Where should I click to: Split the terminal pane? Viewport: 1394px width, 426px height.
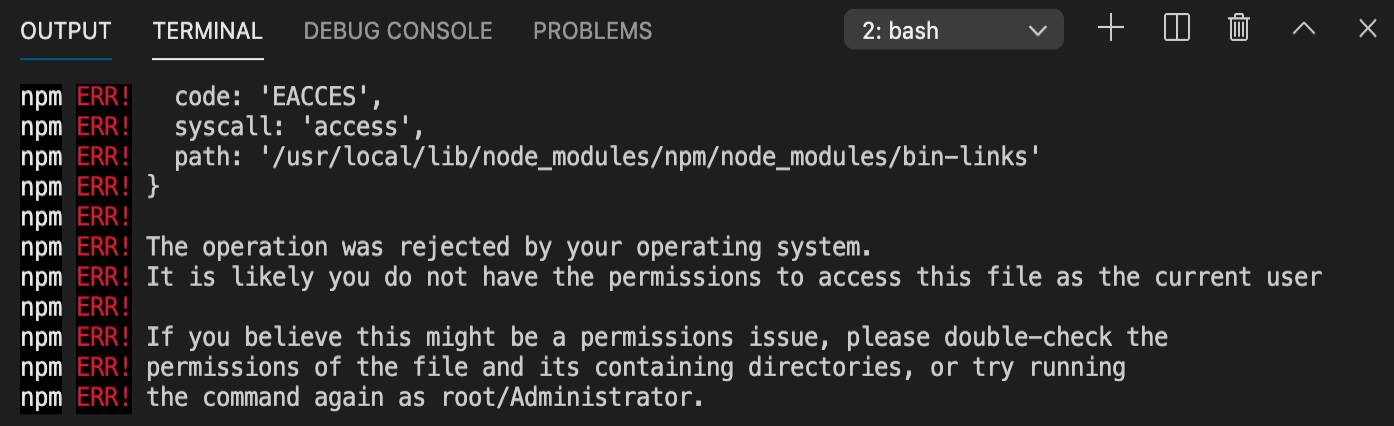click(1177, 29)
